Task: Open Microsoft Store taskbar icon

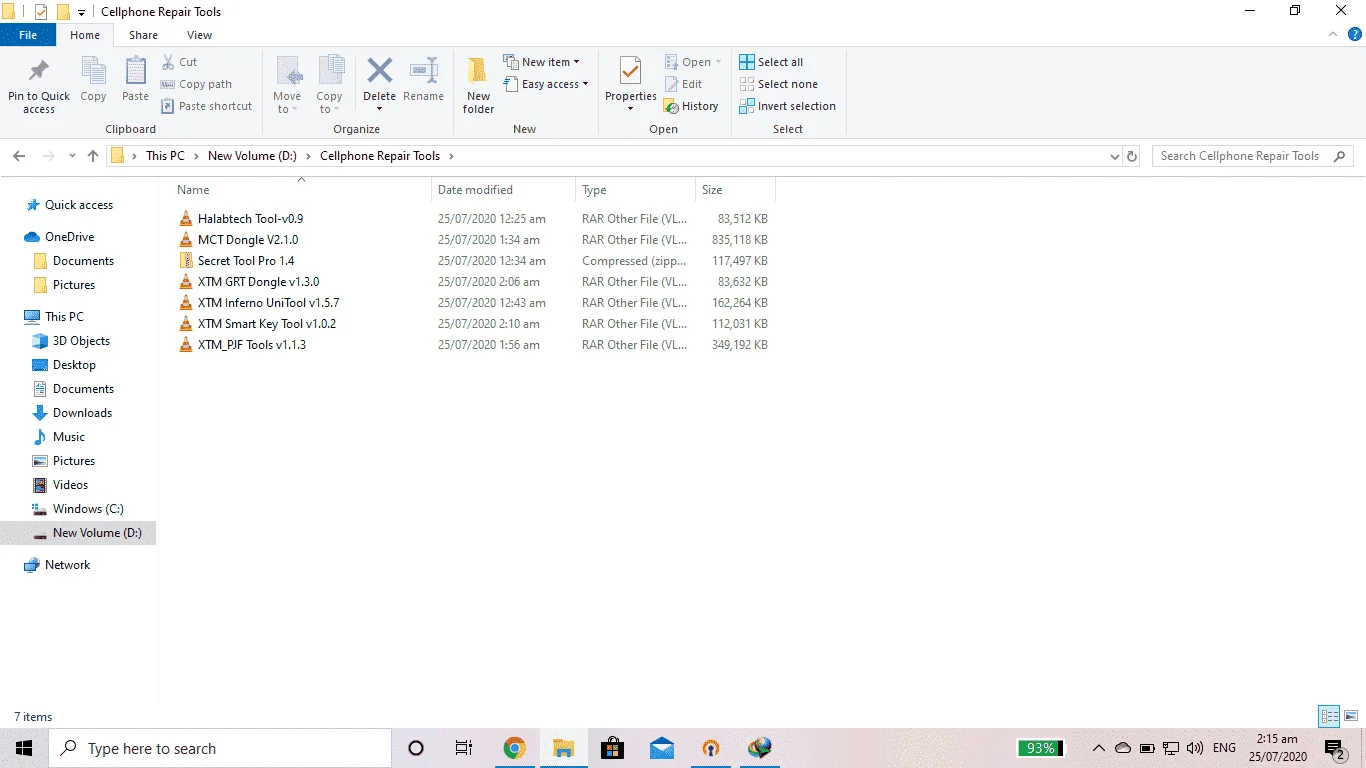Action: pyautogui.click(x=612, y=748)
